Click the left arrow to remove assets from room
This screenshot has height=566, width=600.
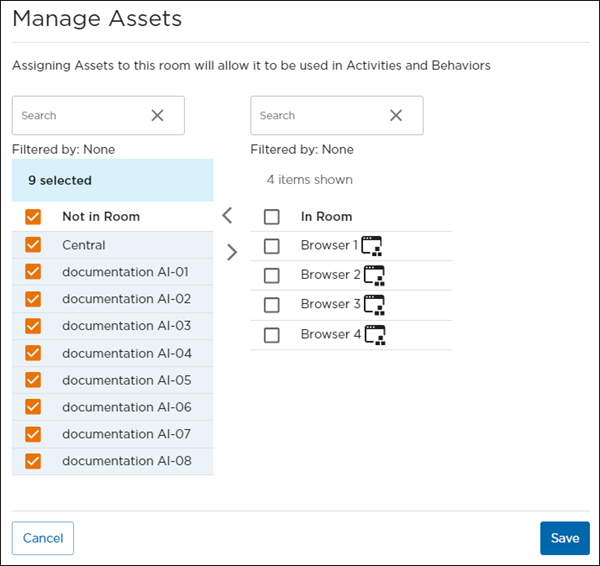pos(227,215)
